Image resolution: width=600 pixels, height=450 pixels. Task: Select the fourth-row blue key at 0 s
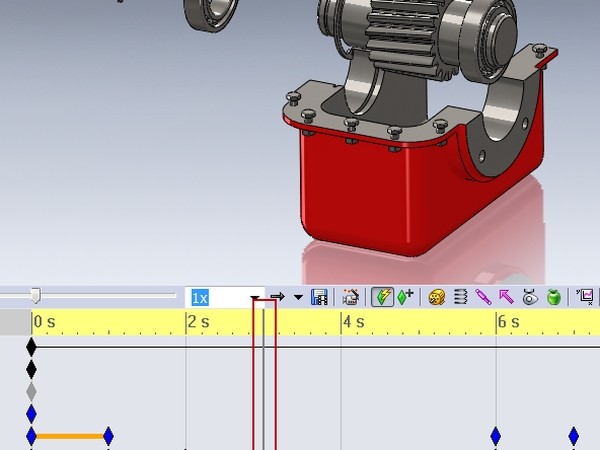tap(31, 414)
